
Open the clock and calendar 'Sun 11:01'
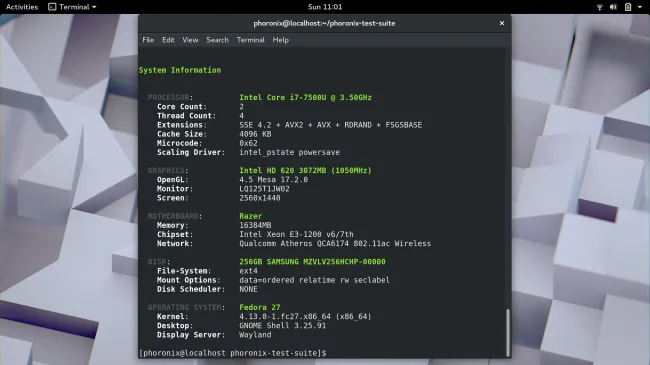pyautogui.click(x=325, y=7)
